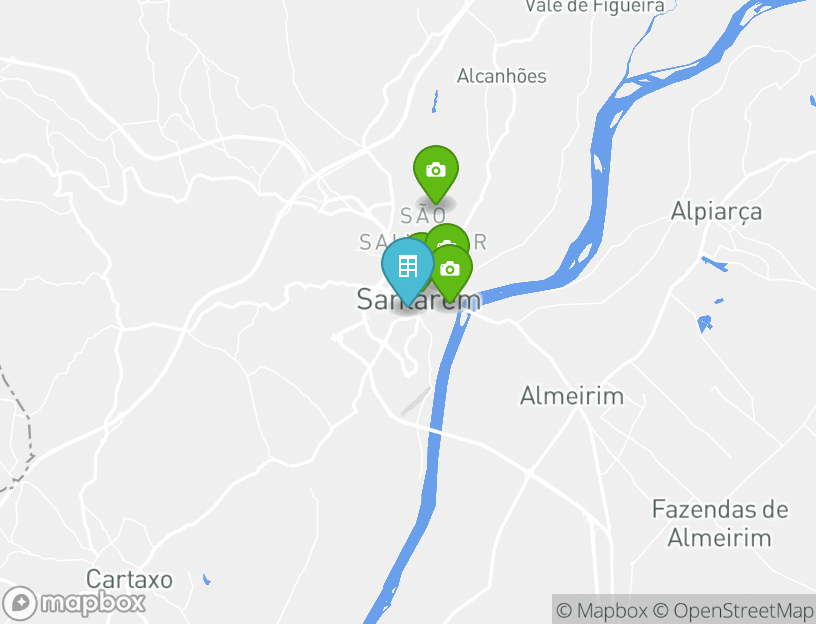Click the Almeirim town label
The image size is (816, 624).
[x=572, y=396]
